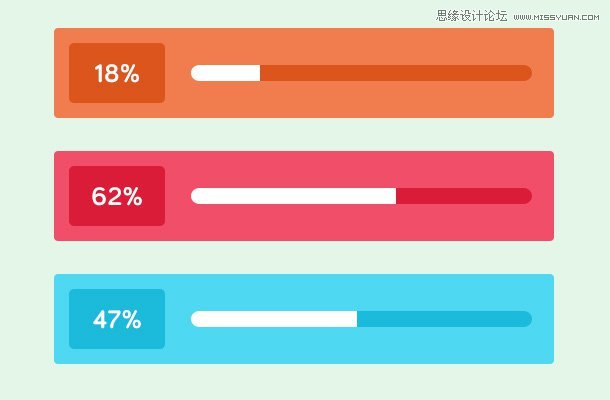Image resolution: width=610 pixels, height=400 pixels.
Task: Click the Chinese forum name watermark text
Action: 472,16
